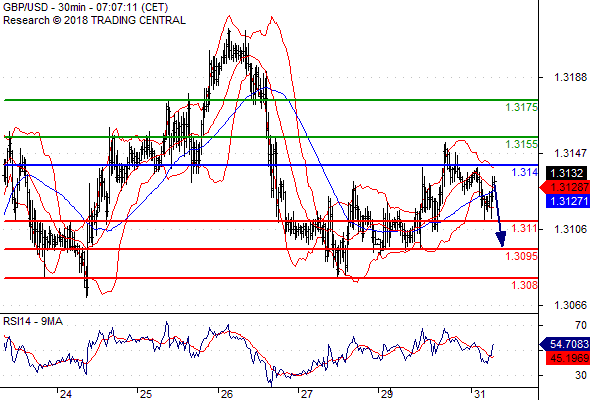This screenshot has height=400, width=590.
Task: Click the blue downward forecast arrow
Action: click(x=499, y=214)
